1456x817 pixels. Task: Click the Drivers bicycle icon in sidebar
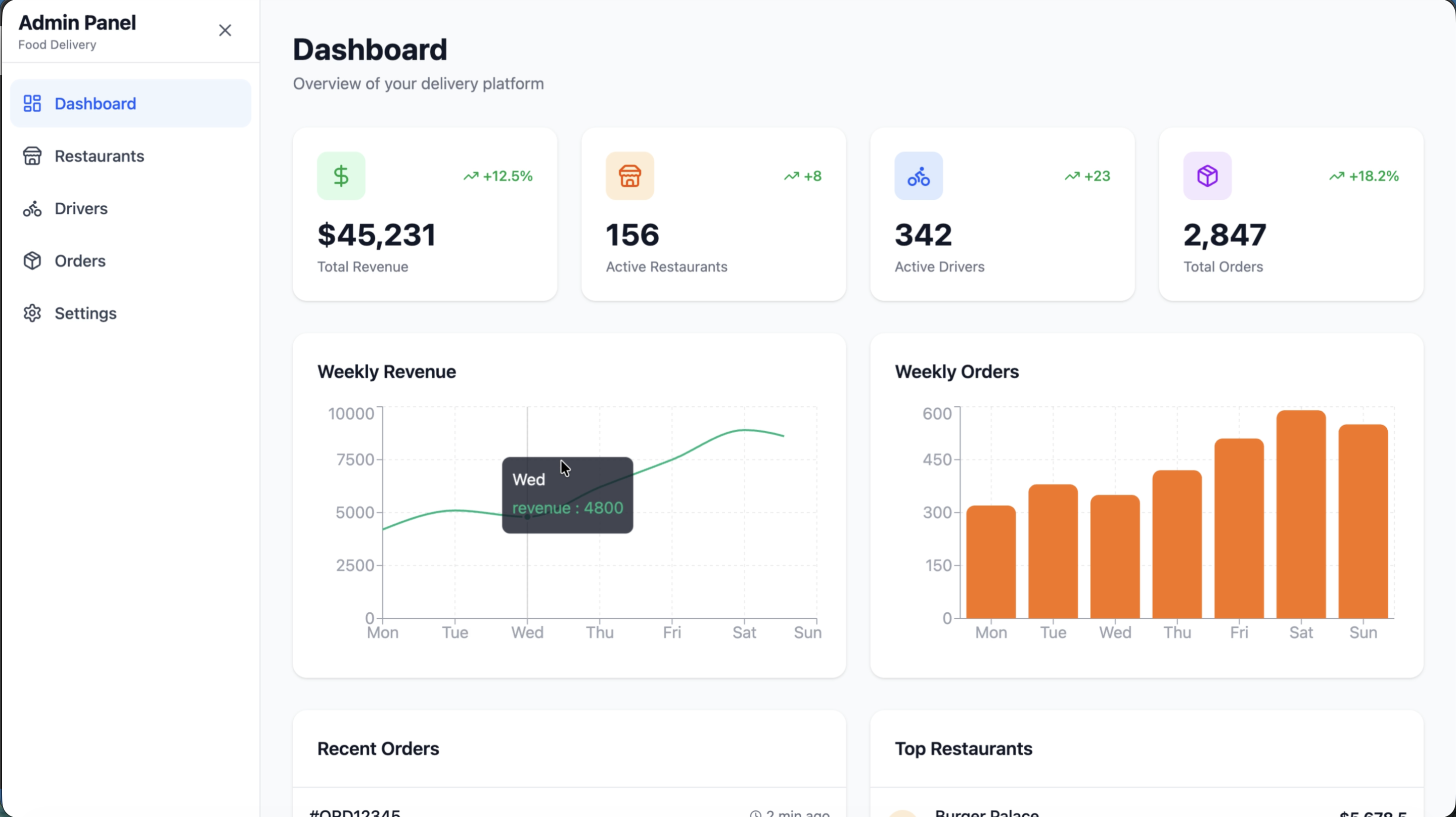coord(32,209)
